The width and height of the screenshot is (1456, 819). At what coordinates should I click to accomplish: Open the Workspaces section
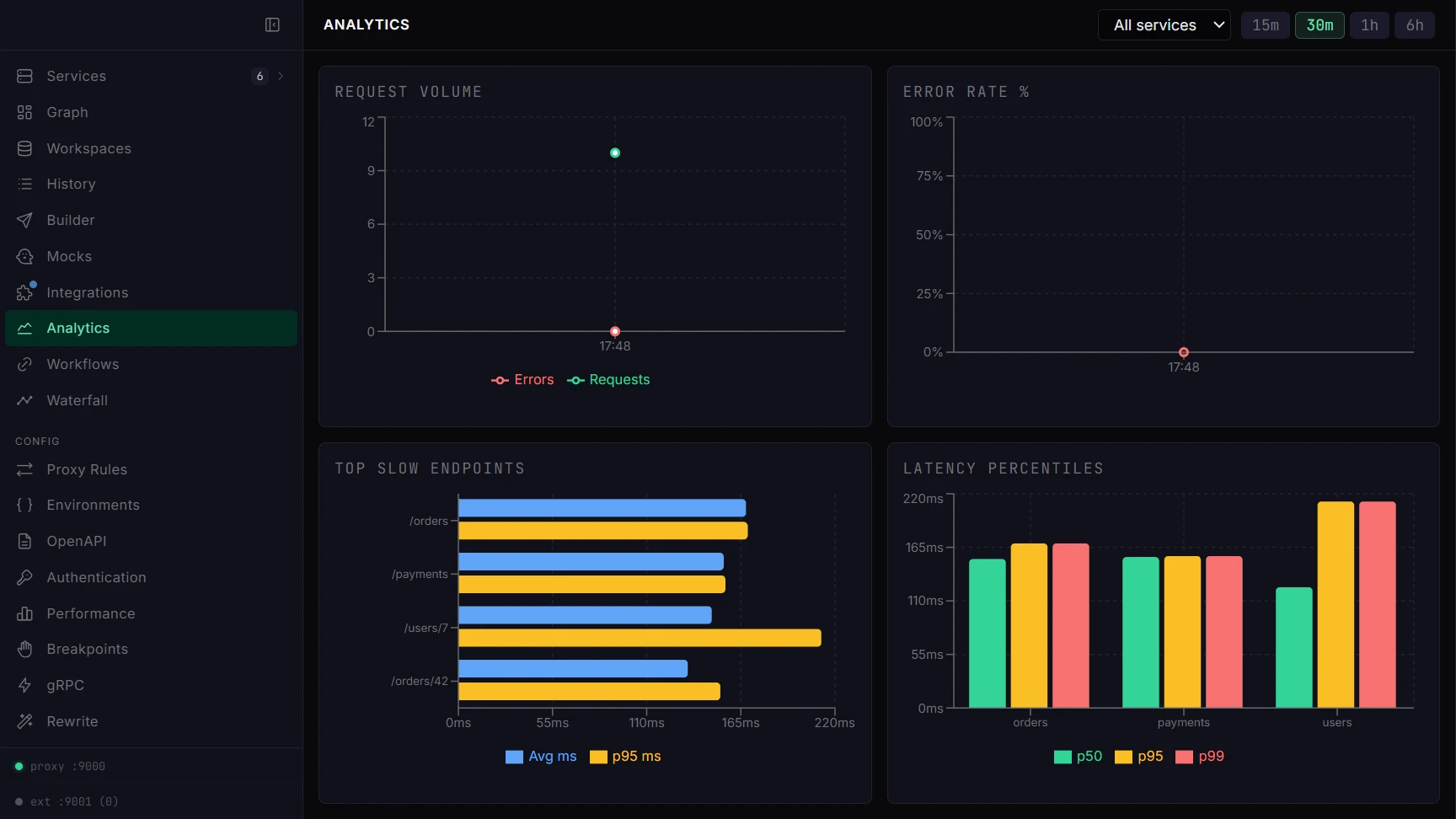tap(151, 148)
